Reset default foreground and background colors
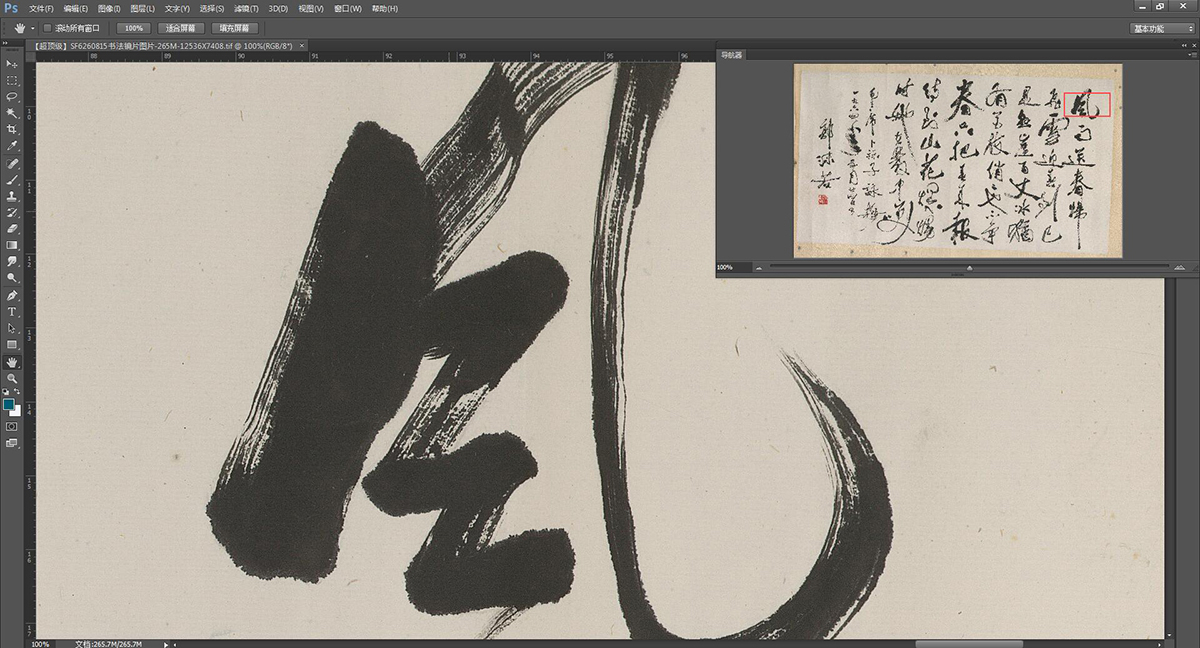 [6, 394]
